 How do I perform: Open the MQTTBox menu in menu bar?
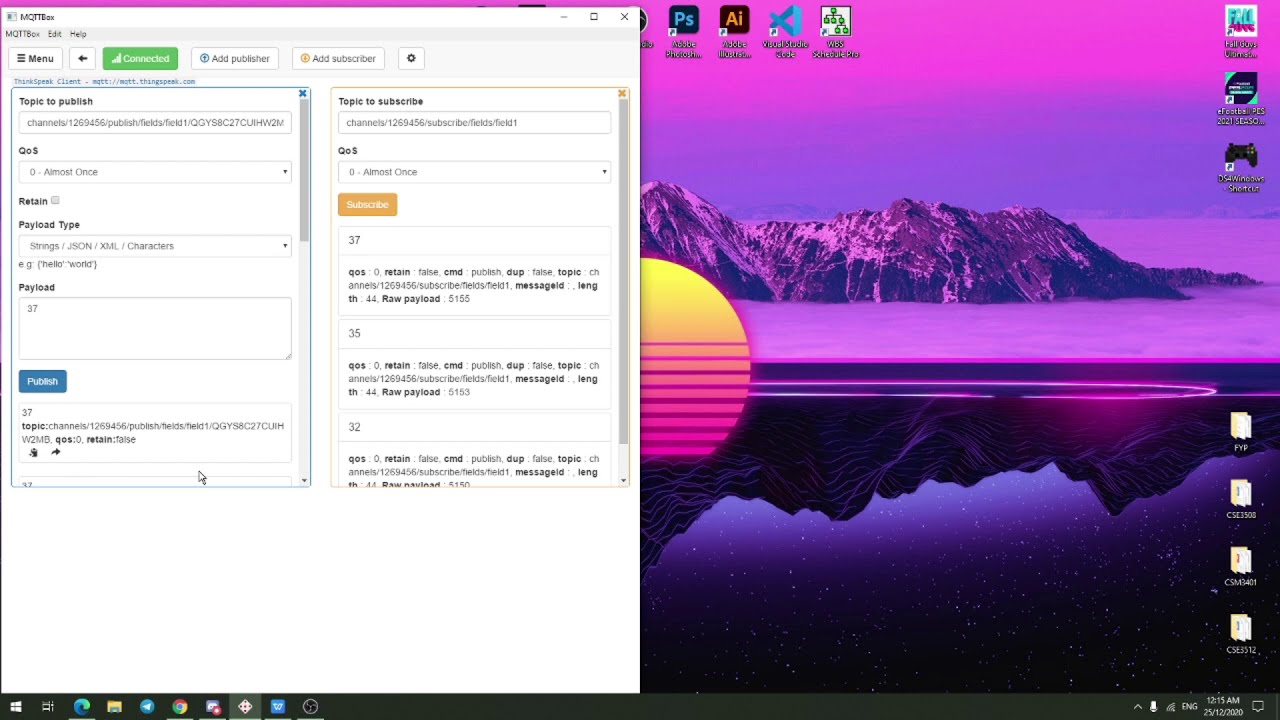pos(22,34)
